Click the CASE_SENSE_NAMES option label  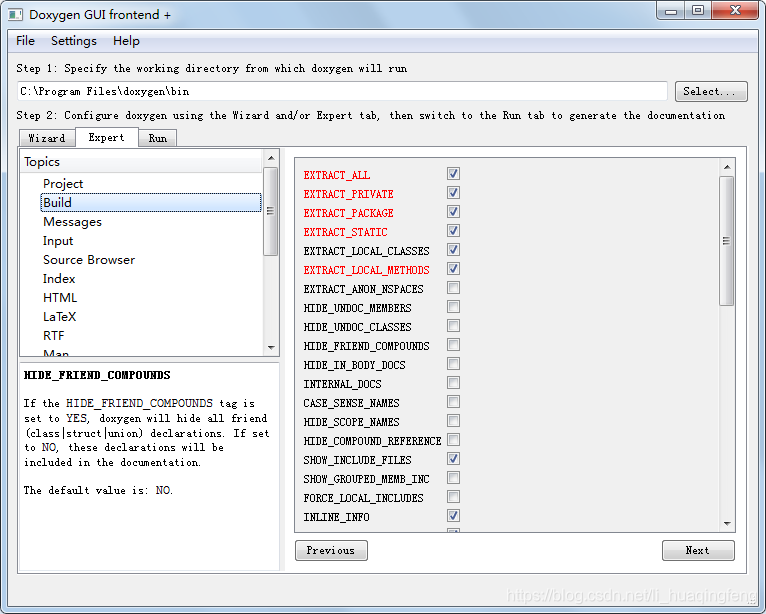coord(351,403)
